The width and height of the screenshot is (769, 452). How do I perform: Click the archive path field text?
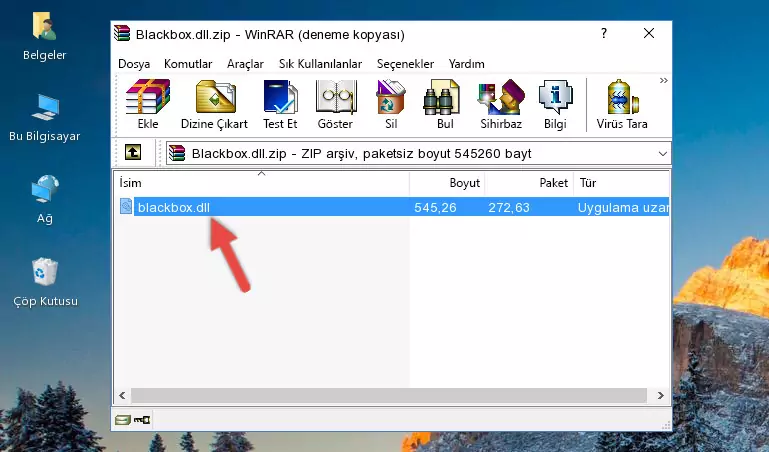[x=361, y=153]
